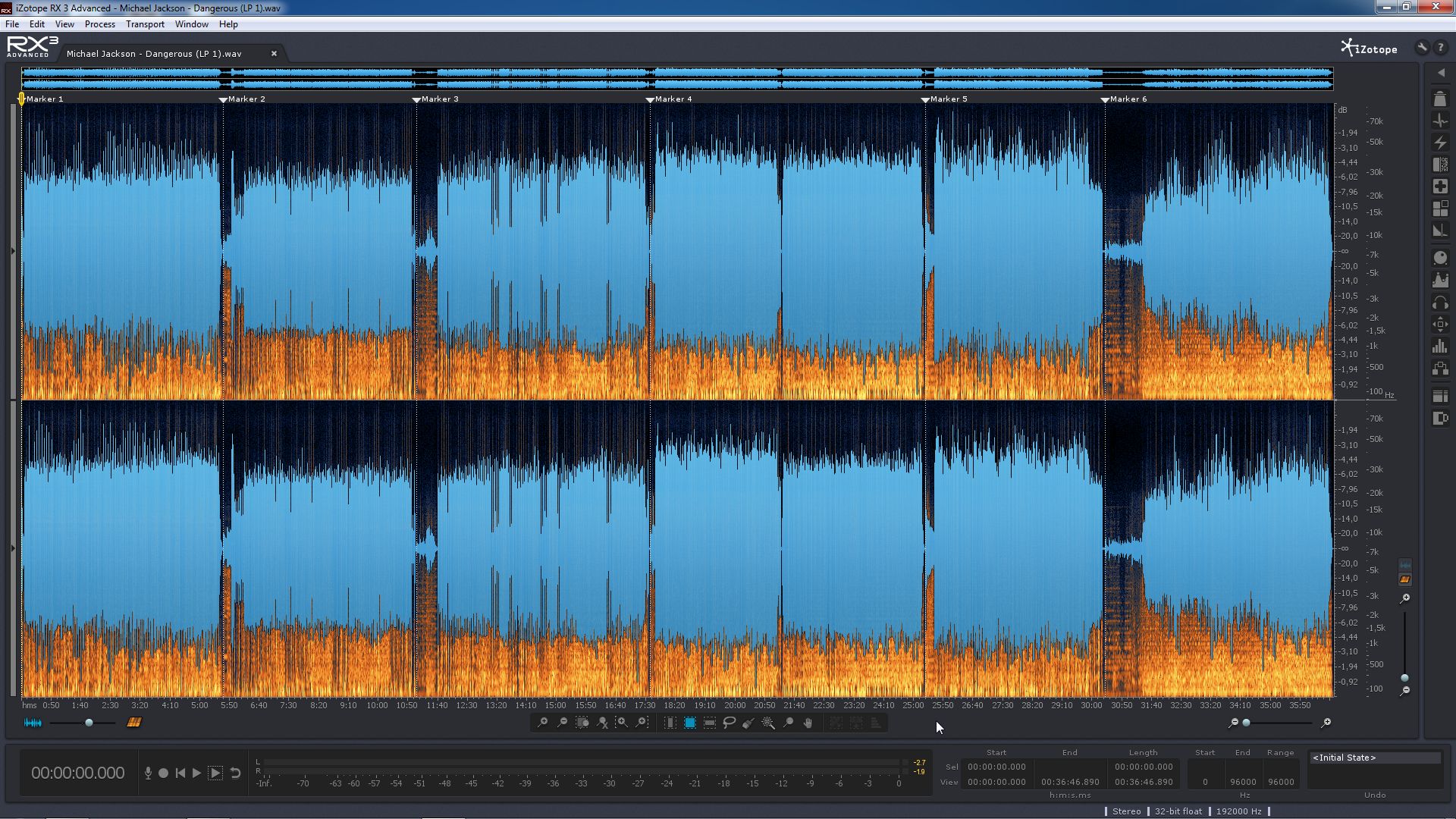Toggle play selection mode button
Viewport: 1456px width, 819px height.
(215, 773)
